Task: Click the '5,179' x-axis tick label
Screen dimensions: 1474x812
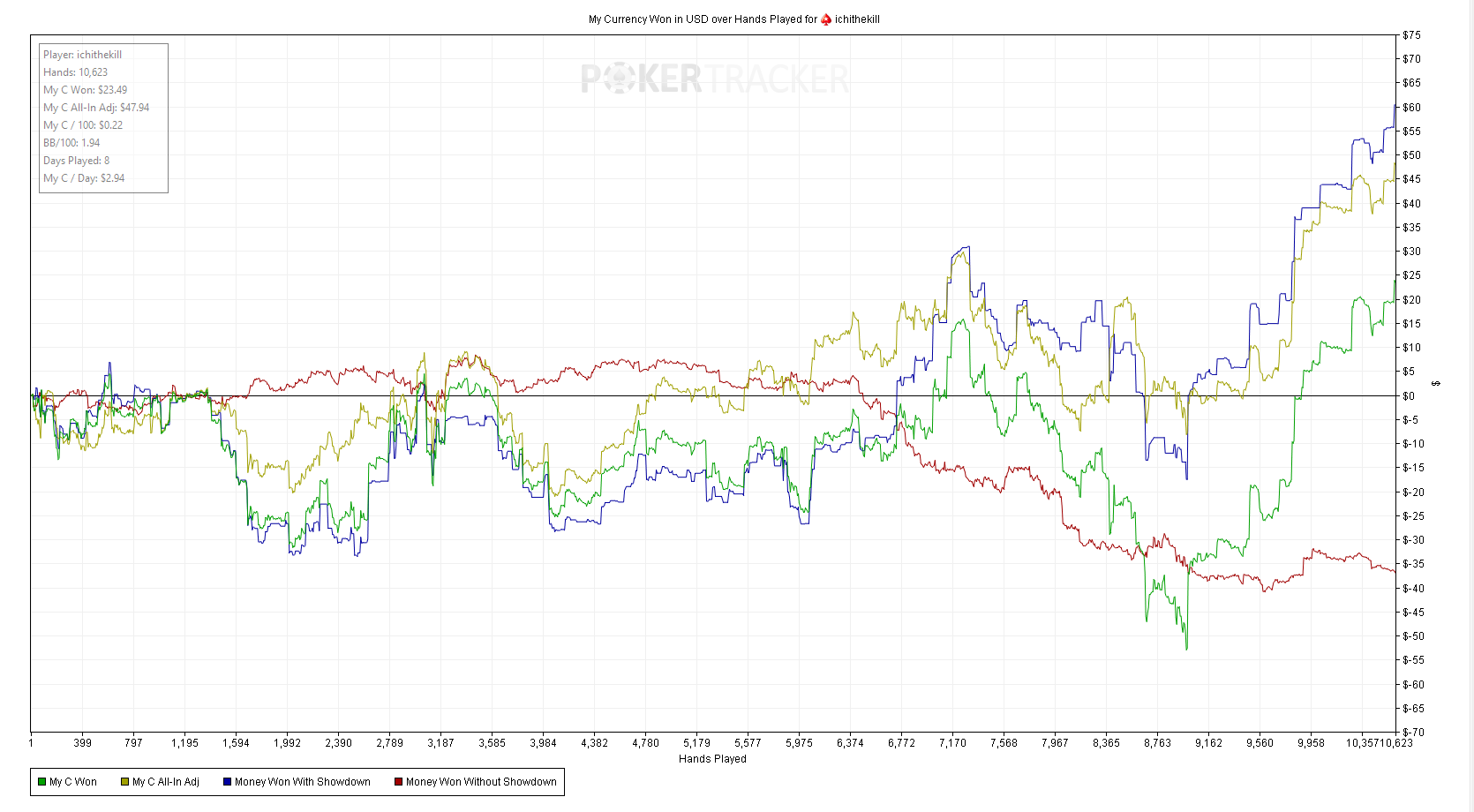Action: (696, 743)
